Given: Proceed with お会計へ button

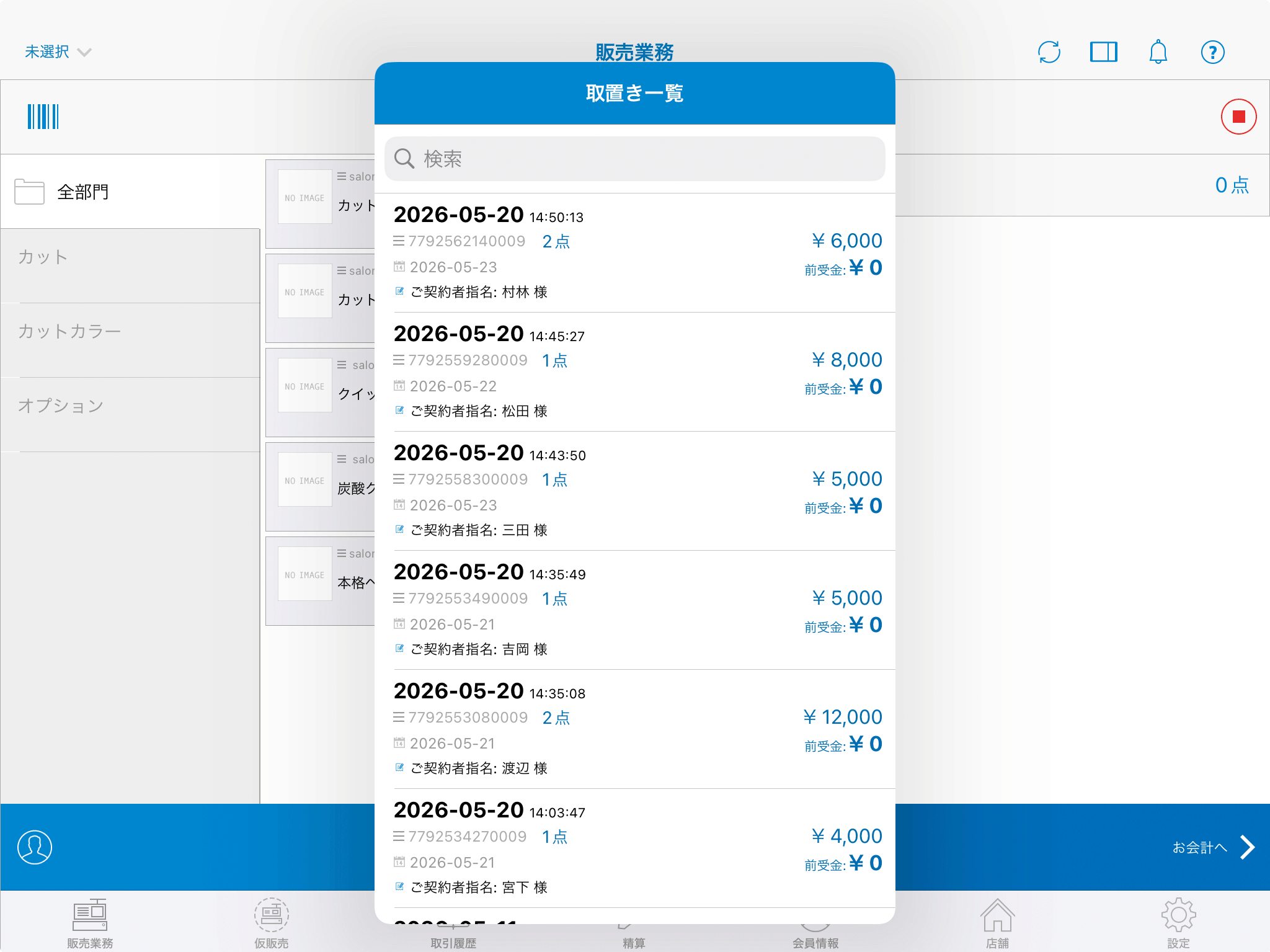Looking at the screenshot, I should (x=1199, y=847).
